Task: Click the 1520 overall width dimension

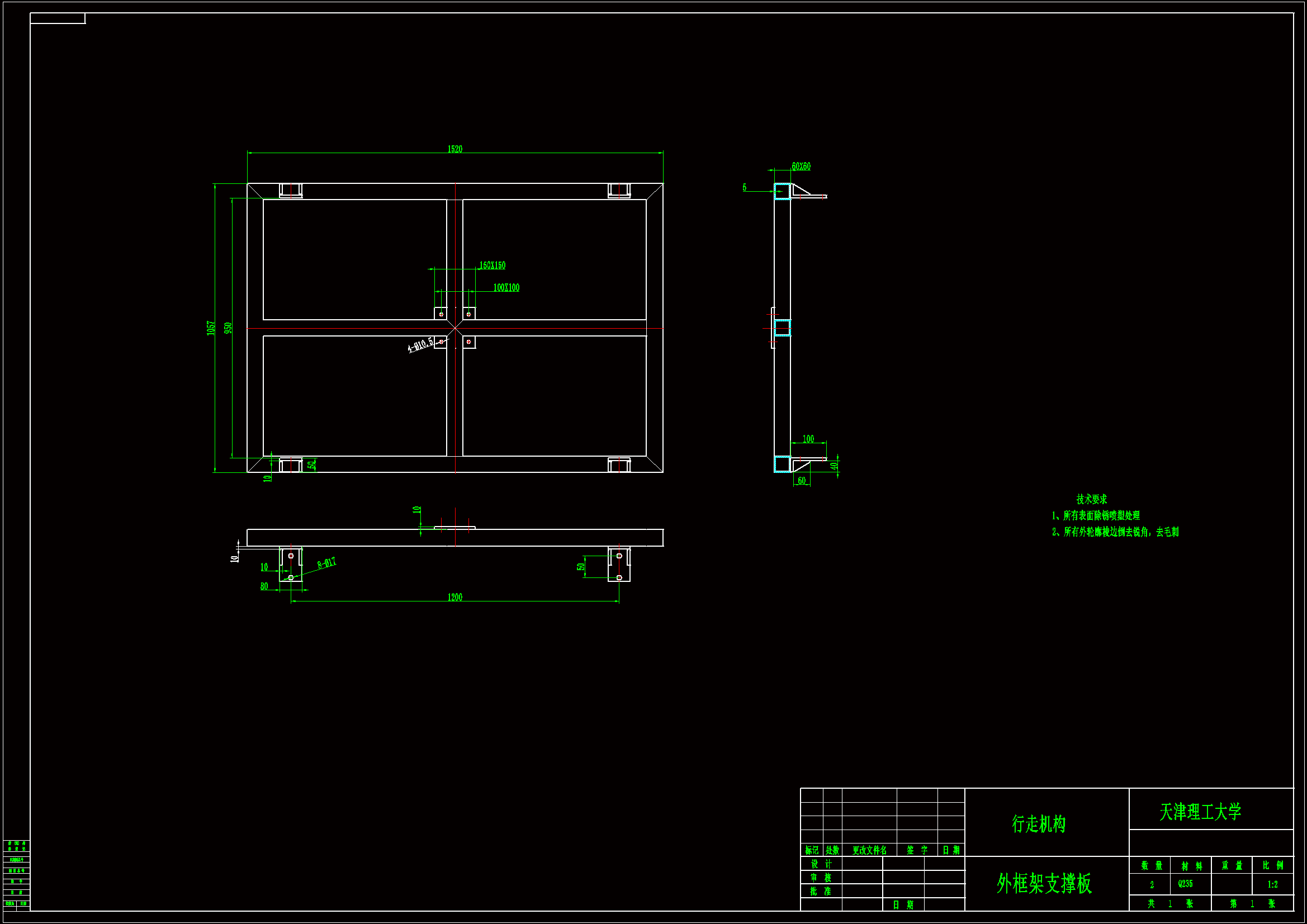Action: 455,149
